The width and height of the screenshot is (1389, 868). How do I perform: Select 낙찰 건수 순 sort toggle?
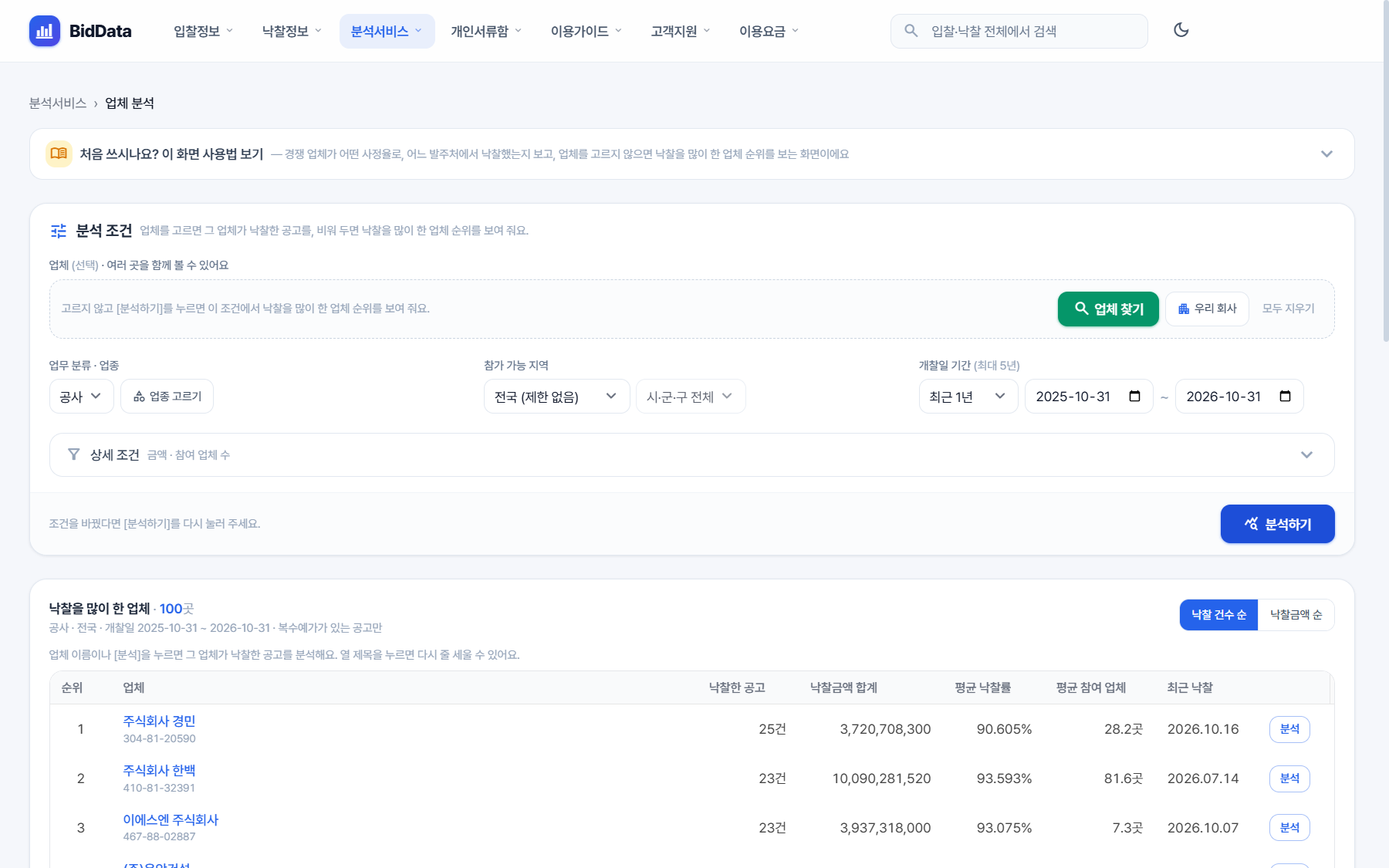1218,615
